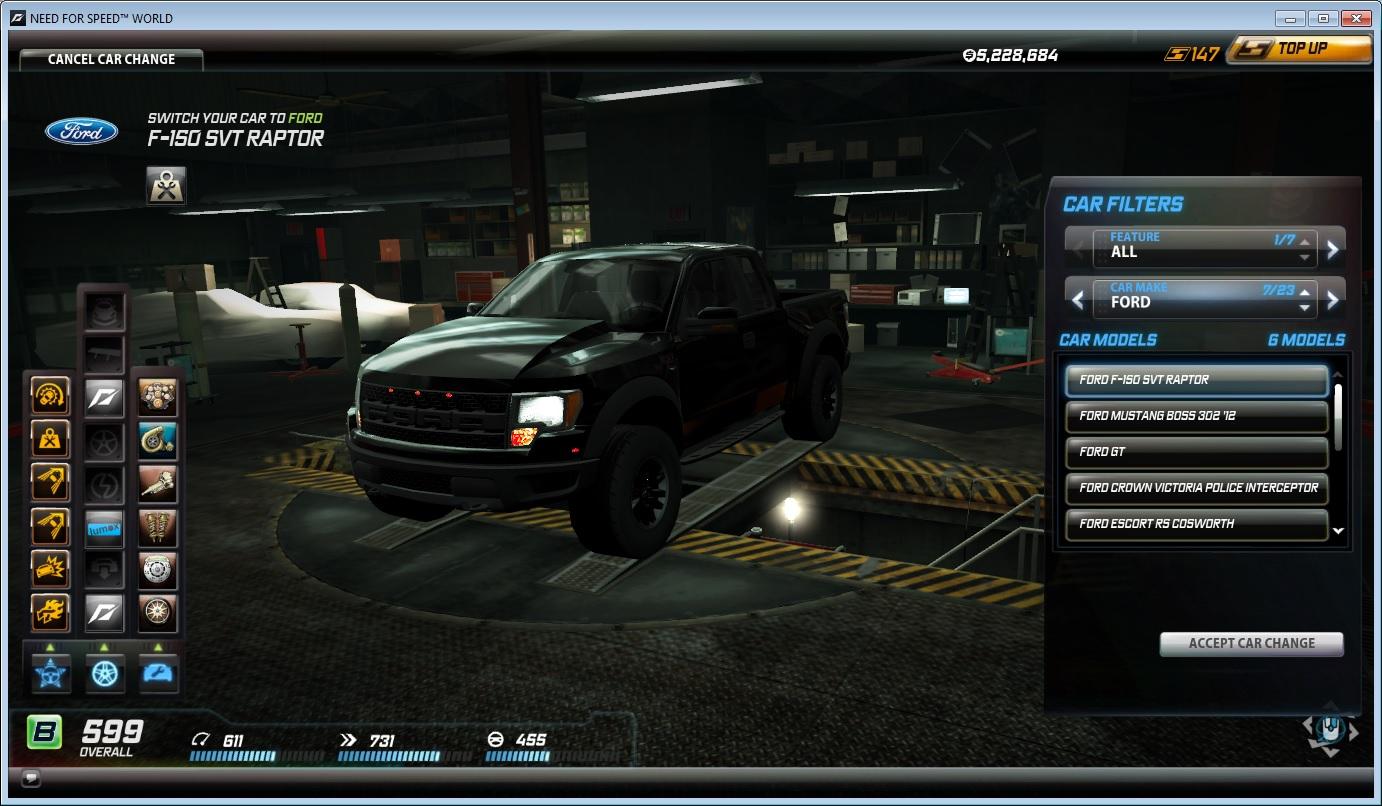
Task: Select the turbo forced induction part
Action: (x=158, y=439)
